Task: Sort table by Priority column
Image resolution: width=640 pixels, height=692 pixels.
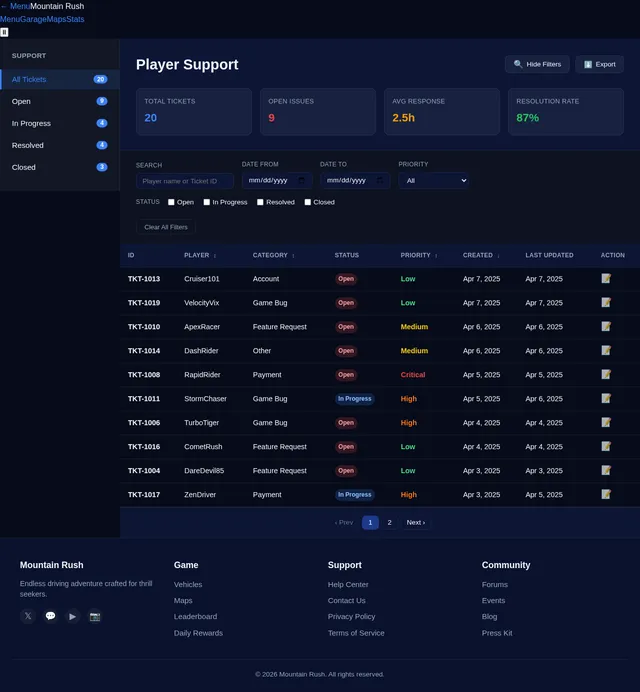Action: pos(419,255)
